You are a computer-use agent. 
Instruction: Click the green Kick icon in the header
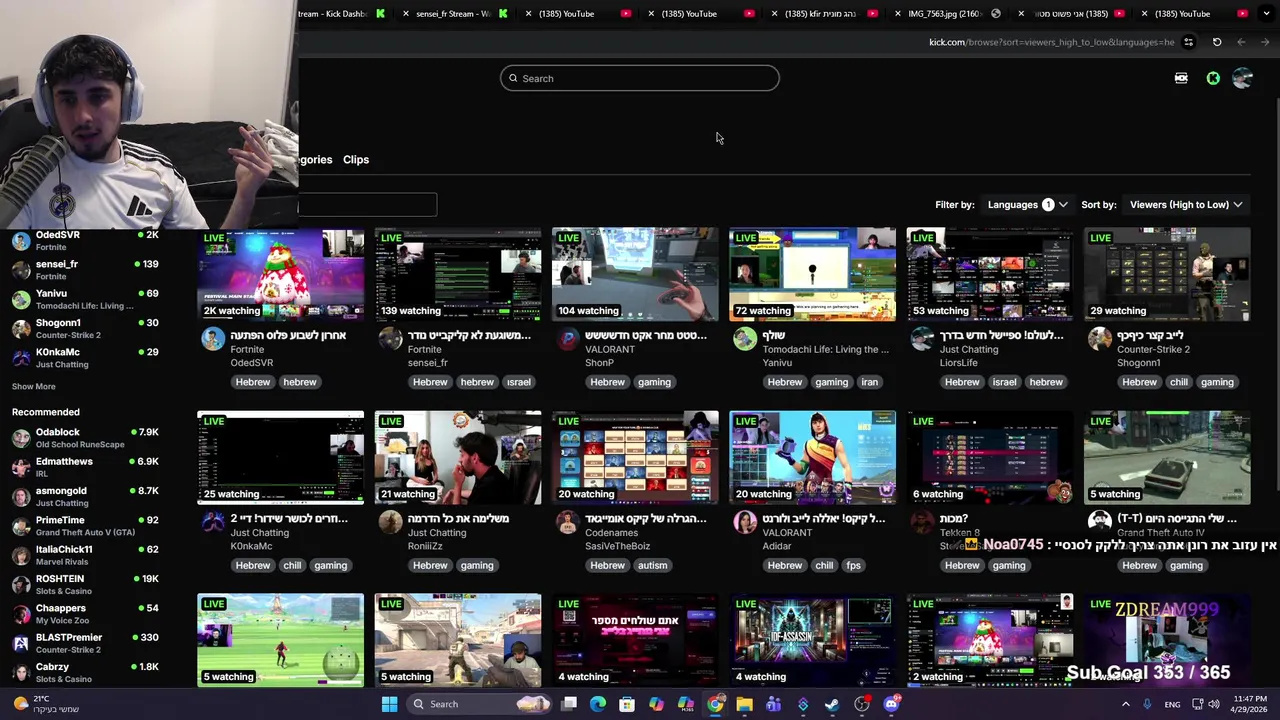tap(1213, 78)
